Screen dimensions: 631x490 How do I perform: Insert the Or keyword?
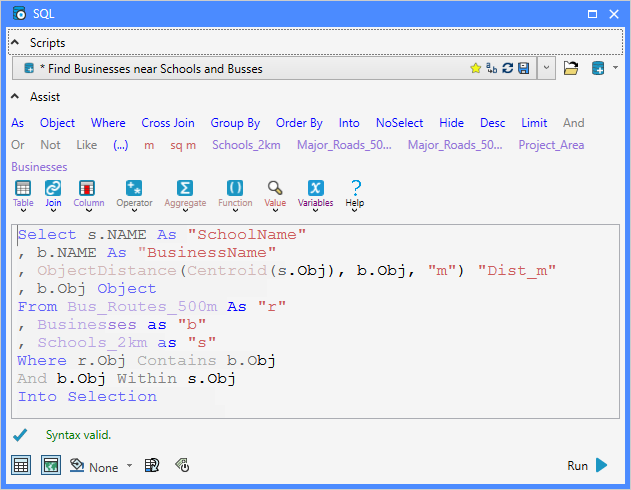coord(18,145)
